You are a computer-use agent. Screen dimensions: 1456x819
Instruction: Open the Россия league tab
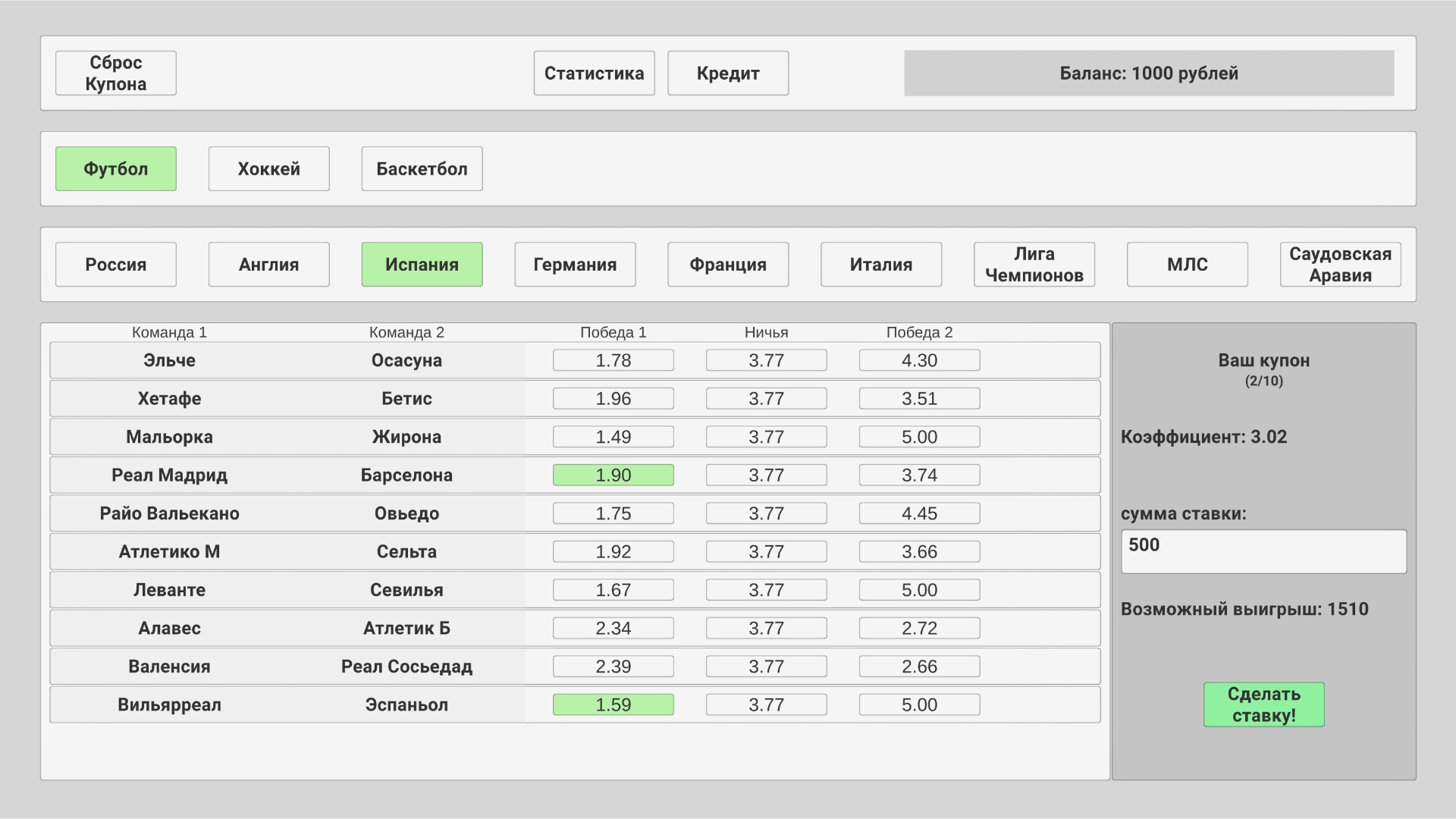click(115, 264)
